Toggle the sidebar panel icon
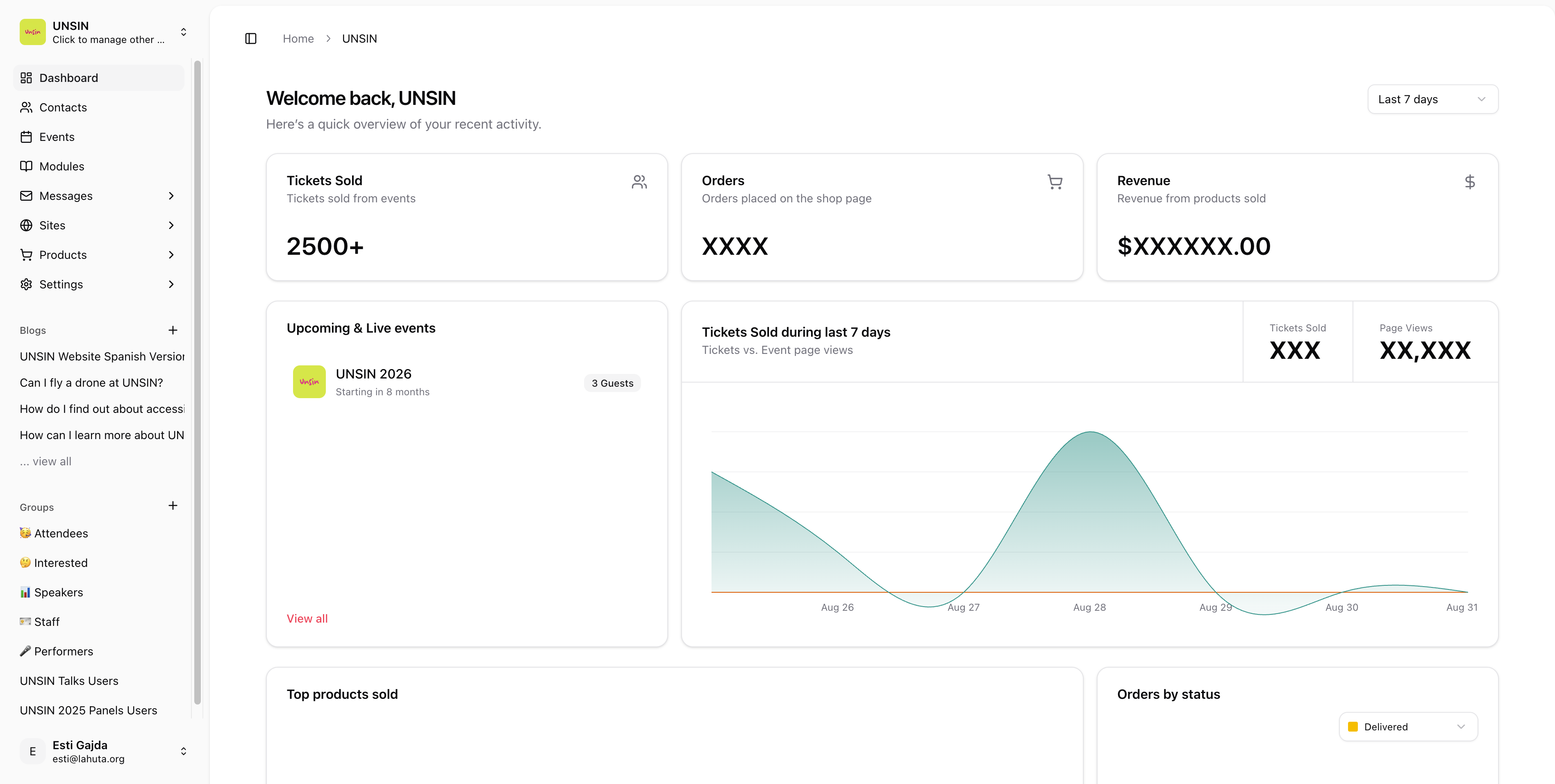Viewport: 1555px width, 784px height. (x=250, y=39)
